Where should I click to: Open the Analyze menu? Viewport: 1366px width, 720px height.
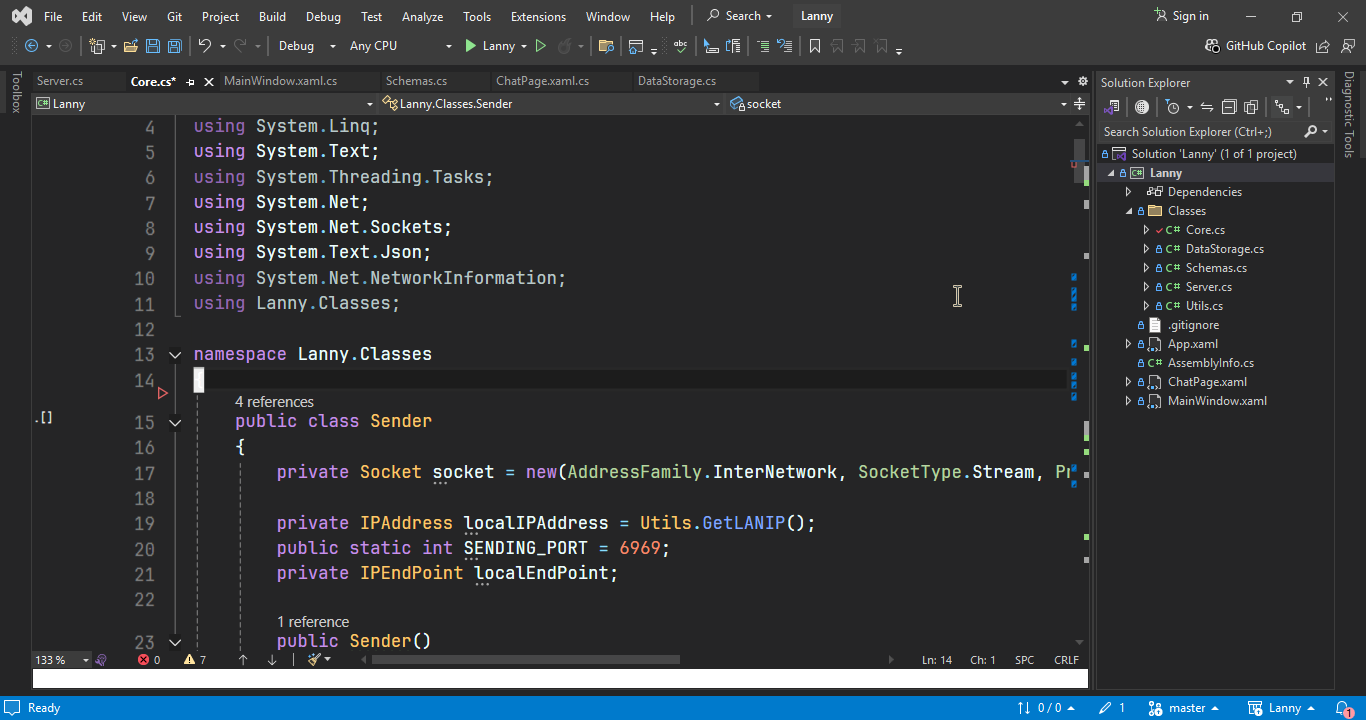pyautogui.click(x=422, y=16)
